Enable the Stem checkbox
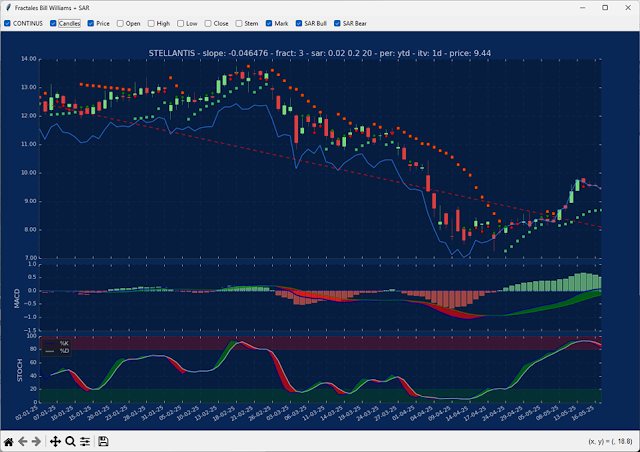 click(239, 22)
